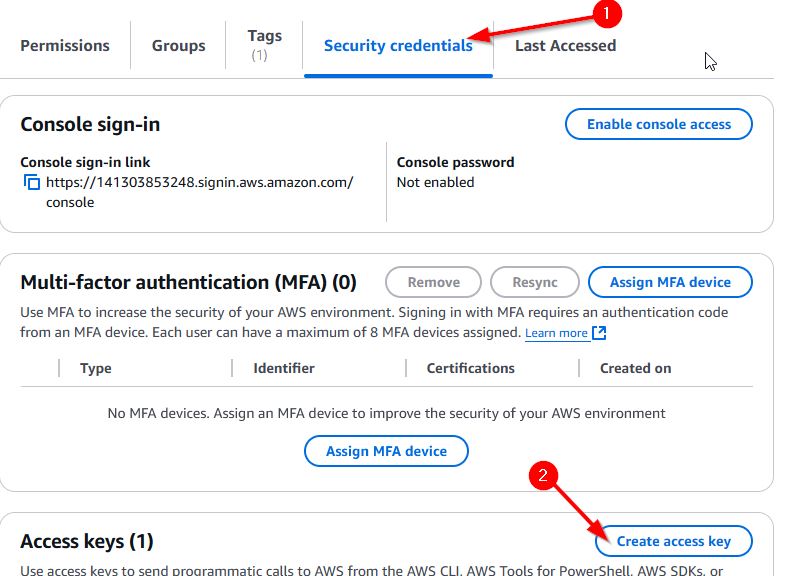
Task: Click the Type column header
Action: coord(96,368)
